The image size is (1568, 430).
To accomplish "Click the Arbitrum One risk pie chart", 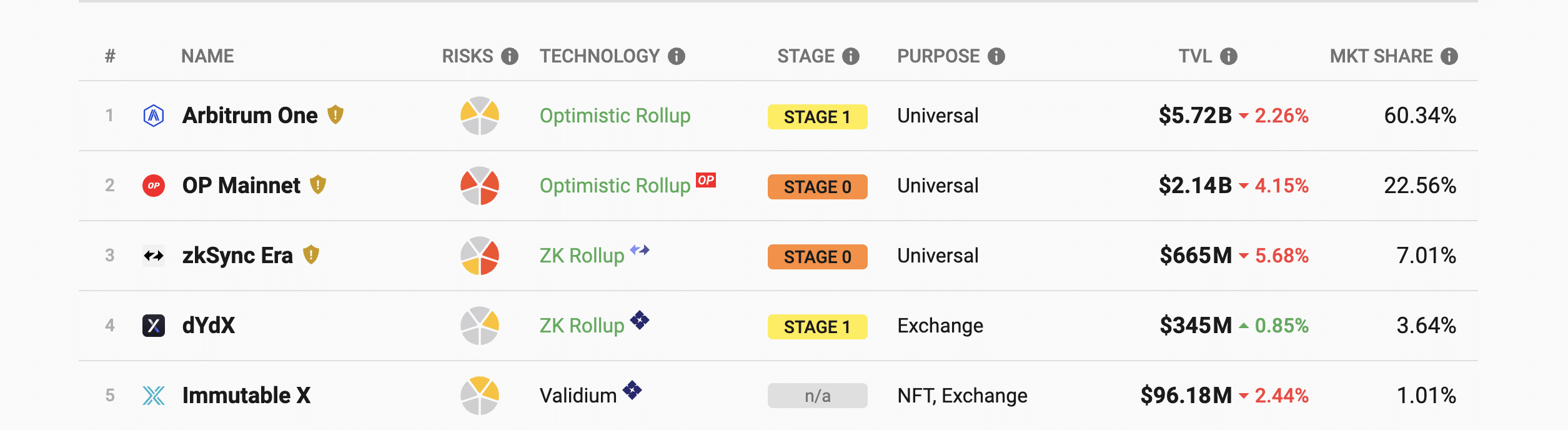I will [x=480, y=116].
